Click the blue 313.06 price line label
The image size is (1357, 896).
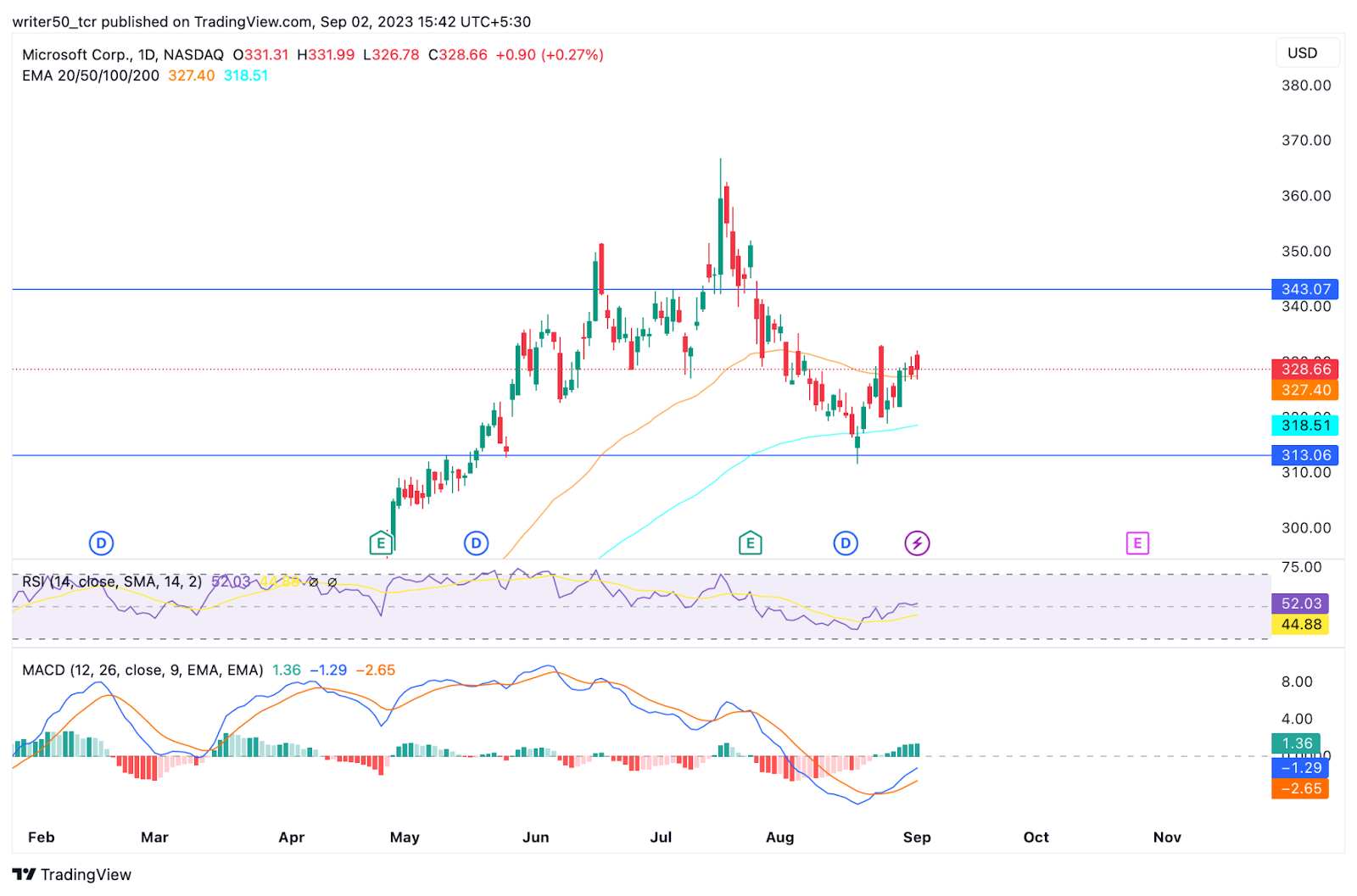tap(1305, 455)
